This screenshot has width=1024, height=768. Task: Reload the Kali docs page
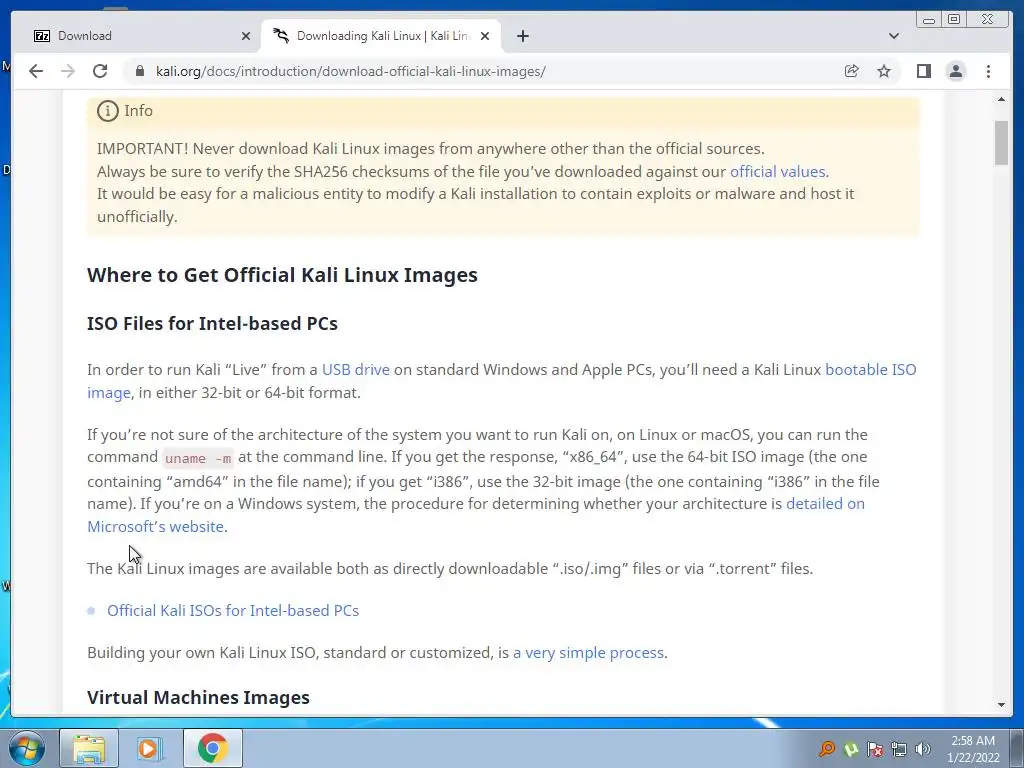pos(100,71)
